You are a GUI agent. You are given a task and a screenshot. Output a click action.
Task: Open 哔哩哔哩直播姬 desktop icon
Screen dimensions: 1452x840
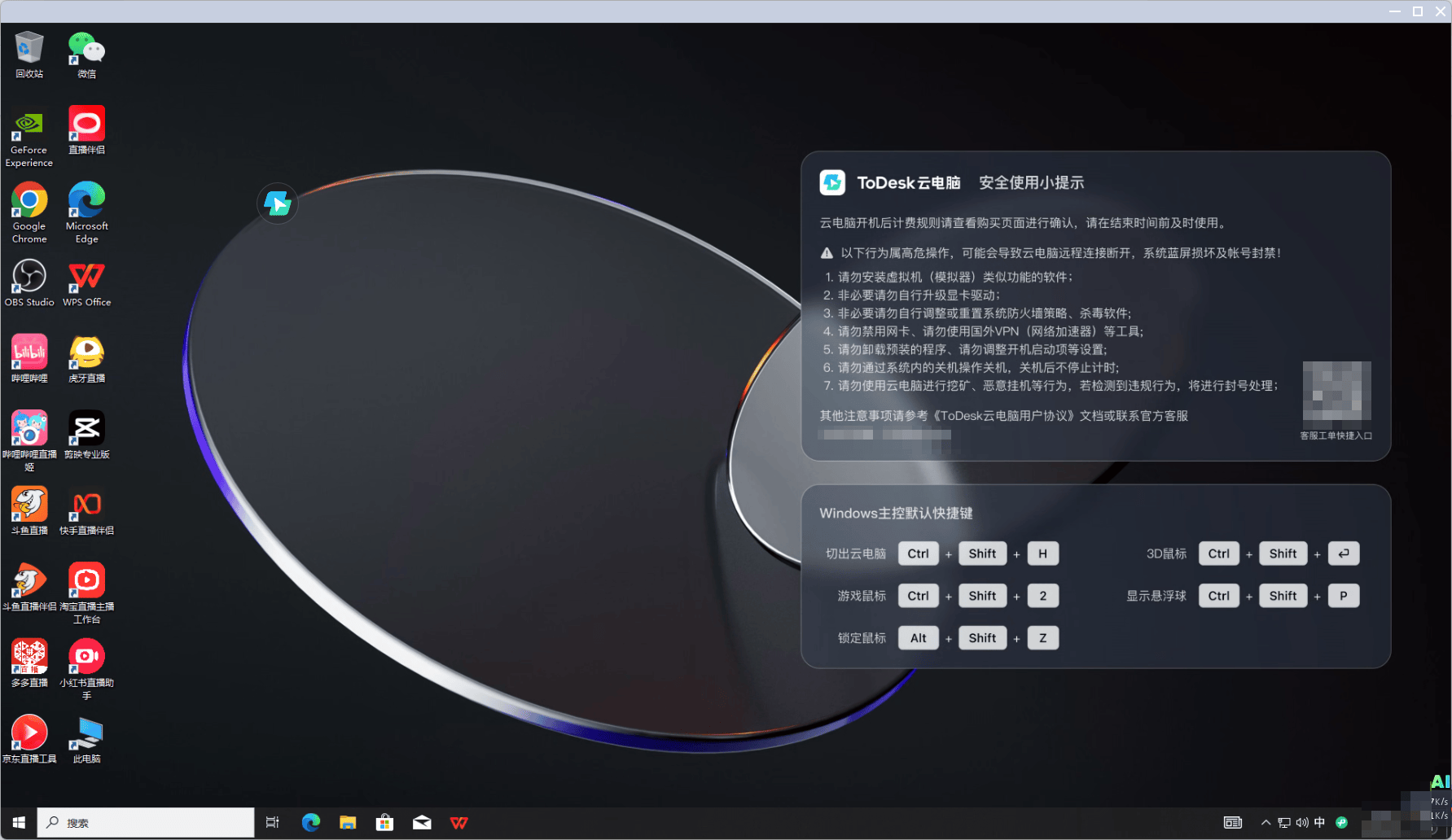tap(29, 440)
